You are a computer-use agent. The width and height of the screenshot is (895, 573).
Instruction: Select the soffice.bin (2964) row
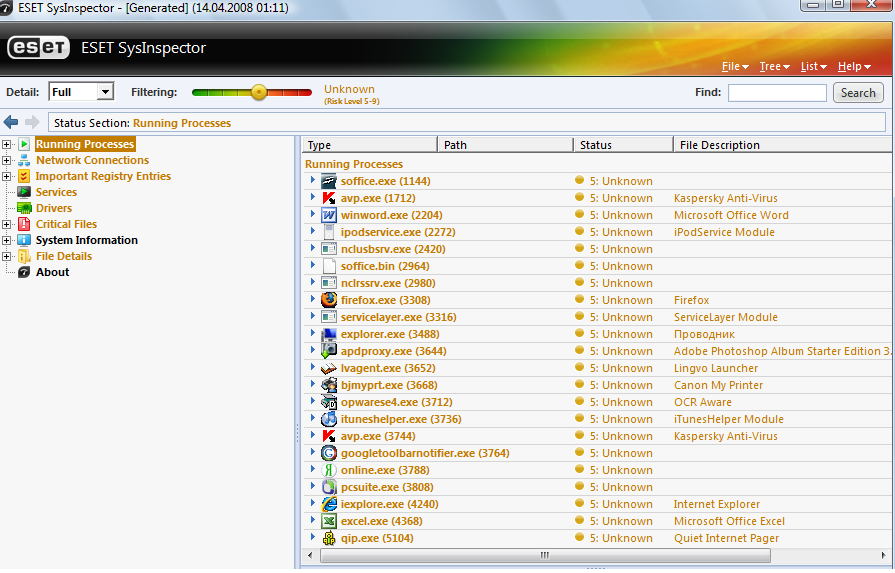pyautogui.click(x=596, y=267)
